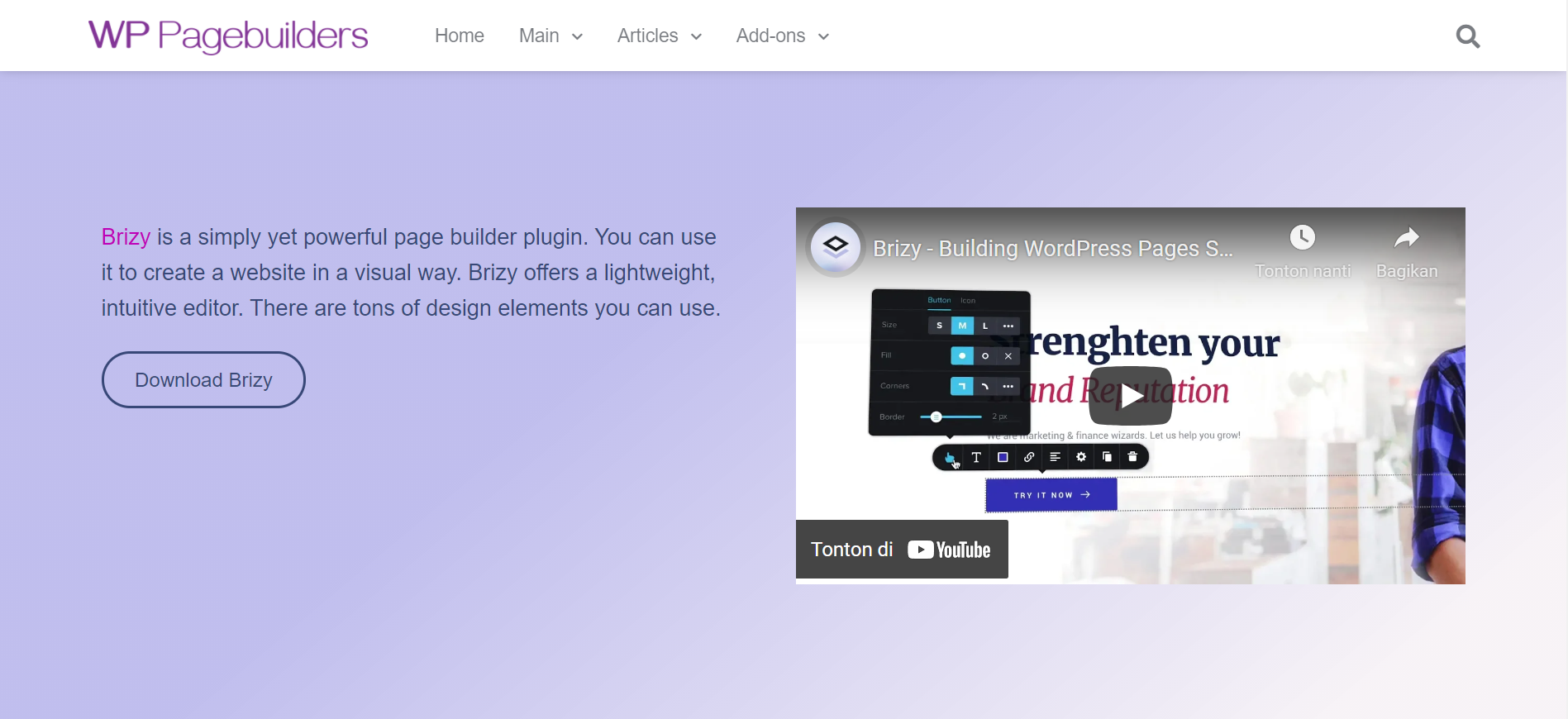Expand the Main dropdown chevron

tap(578, 36)
